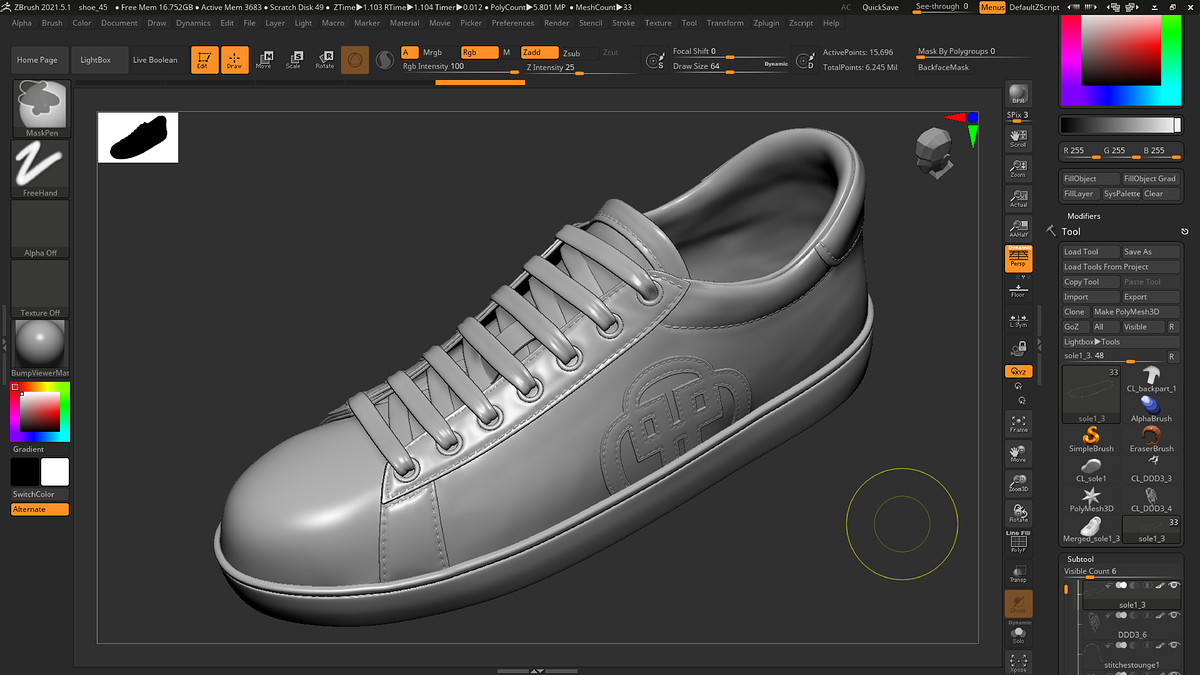
Task: Open the Preferences menu
Action: click(513, 23)
